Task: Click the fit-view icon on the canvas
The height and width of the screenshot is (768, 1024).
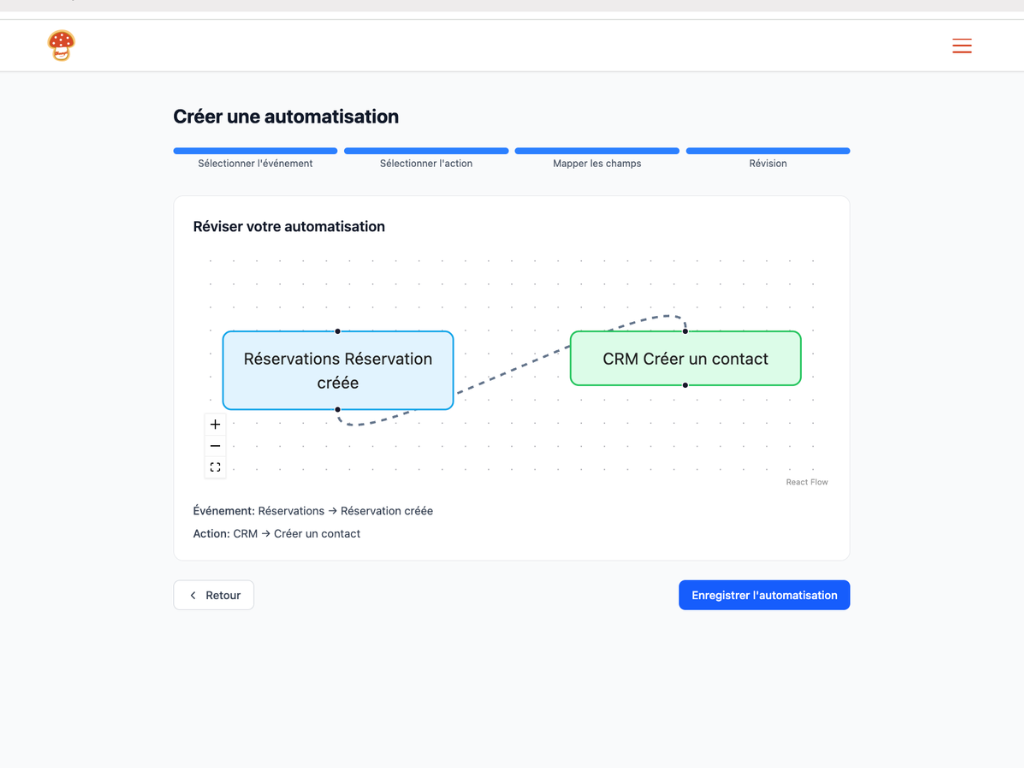Action: pyautogui.click(x=215, y=466)
